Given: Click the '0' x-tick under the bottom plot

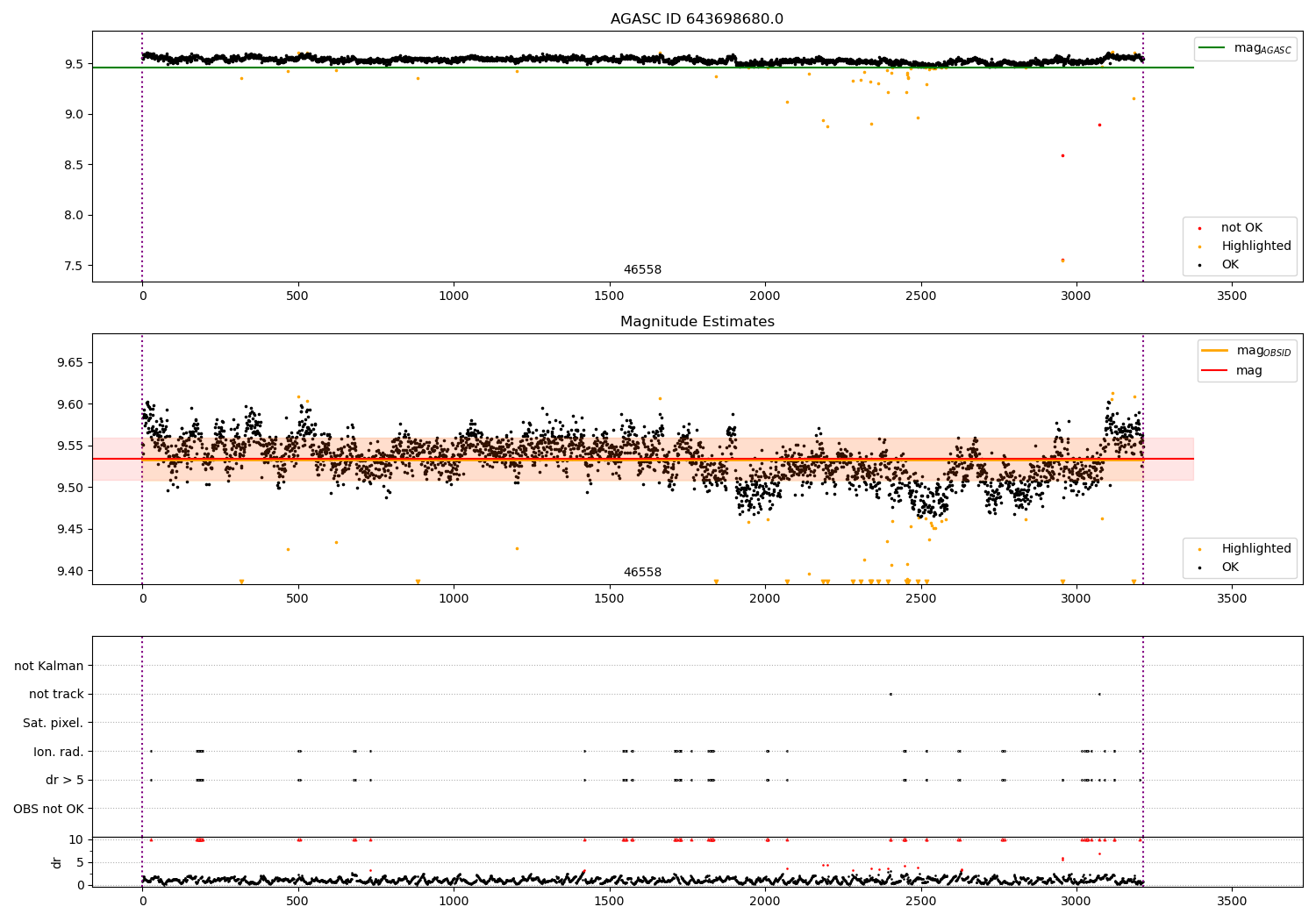Looking at the screenshot, I should point(142,901).
